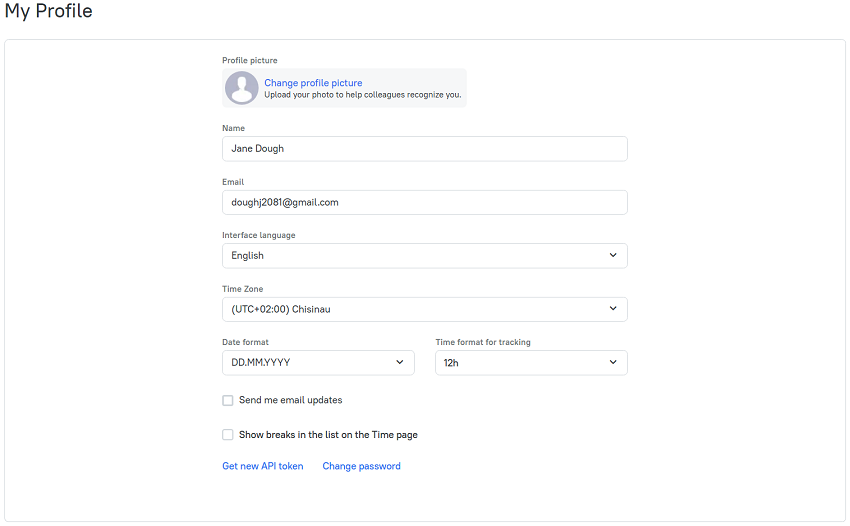Open the Time format for tracking 12h dropdown
This screenshot has height=526, width=850.
pyautogui.click(x=531, y=363)
